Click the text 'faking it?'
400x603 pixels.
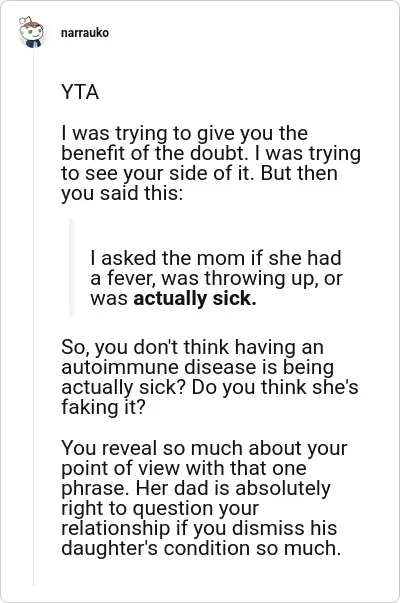(103, 407)
